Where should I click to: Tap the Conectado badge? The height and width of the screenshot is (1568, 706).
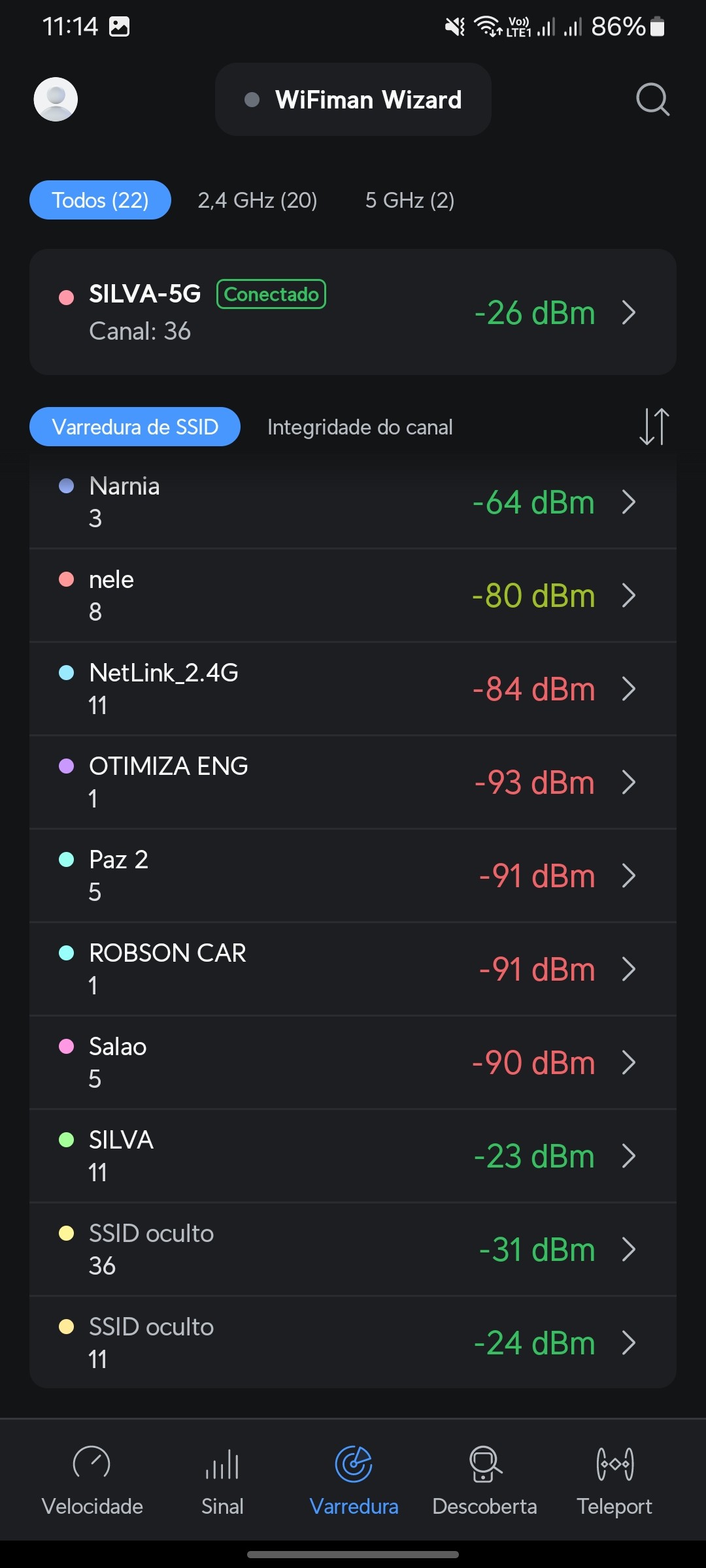pos(271,294)
